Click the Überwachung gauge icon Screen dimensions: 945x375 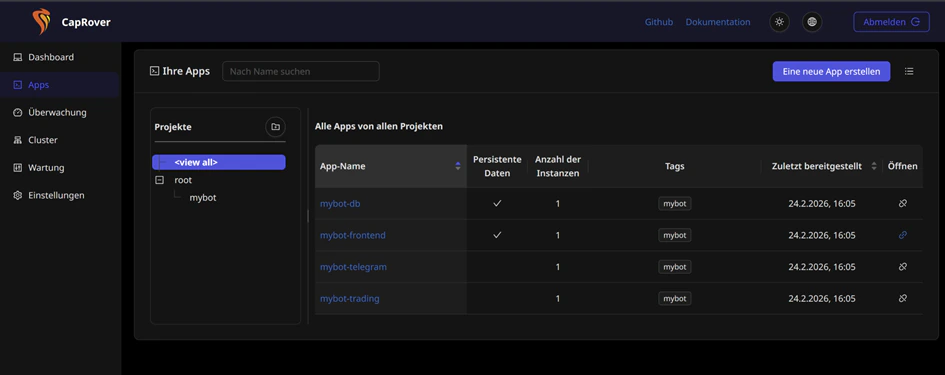[x=17, y=113]
